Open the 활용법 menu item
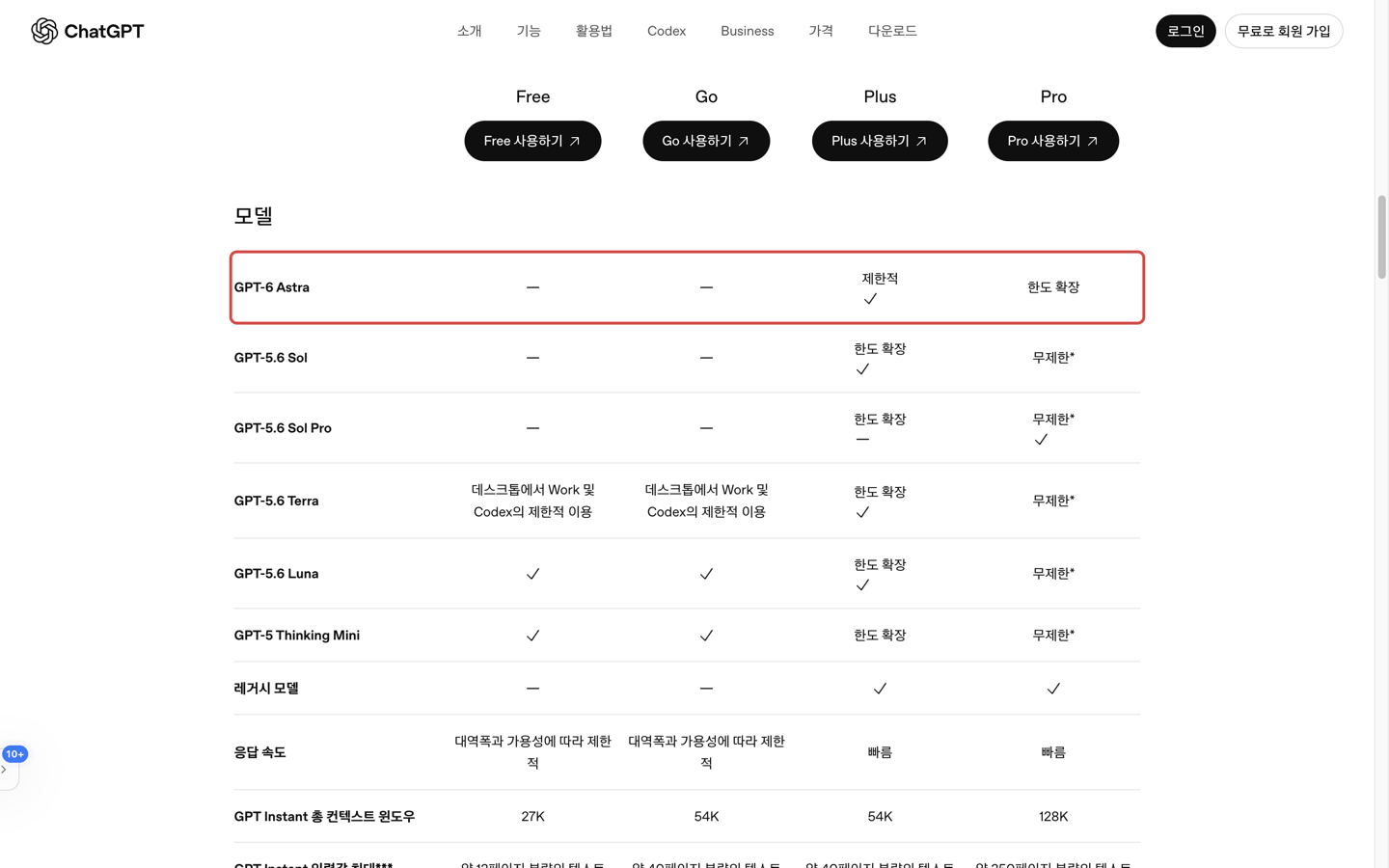Viewport: 1389px width, 868px height. [594, 31]
